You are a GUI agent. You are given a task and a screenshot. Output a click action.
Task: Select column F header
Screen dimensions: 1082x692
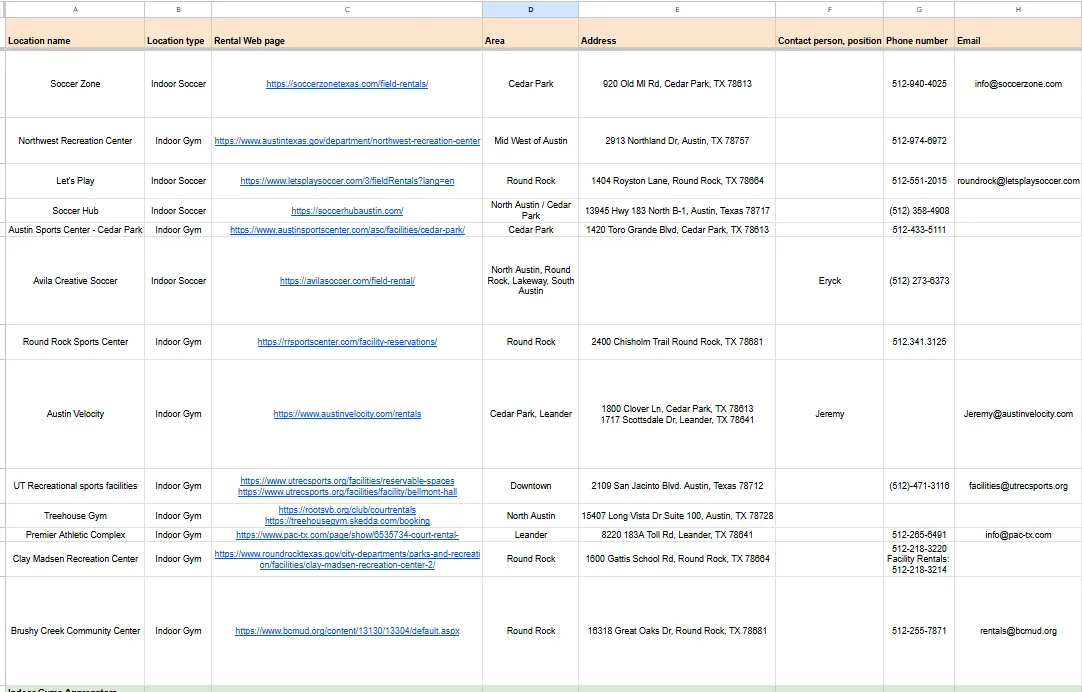coord(829,10)
